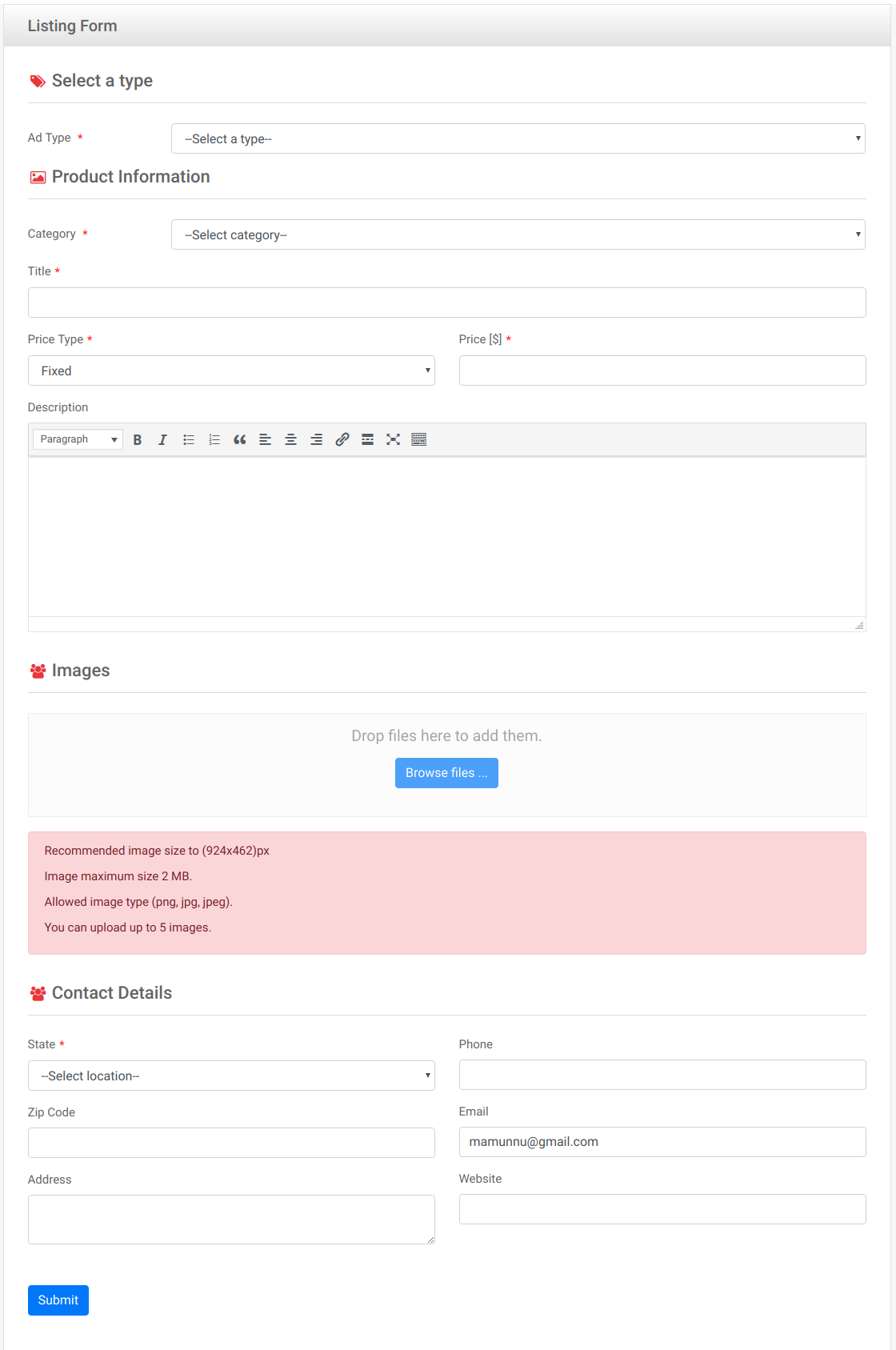Toggle the editor toolbar kitchen sink
896x1350 pixels.
418,439
